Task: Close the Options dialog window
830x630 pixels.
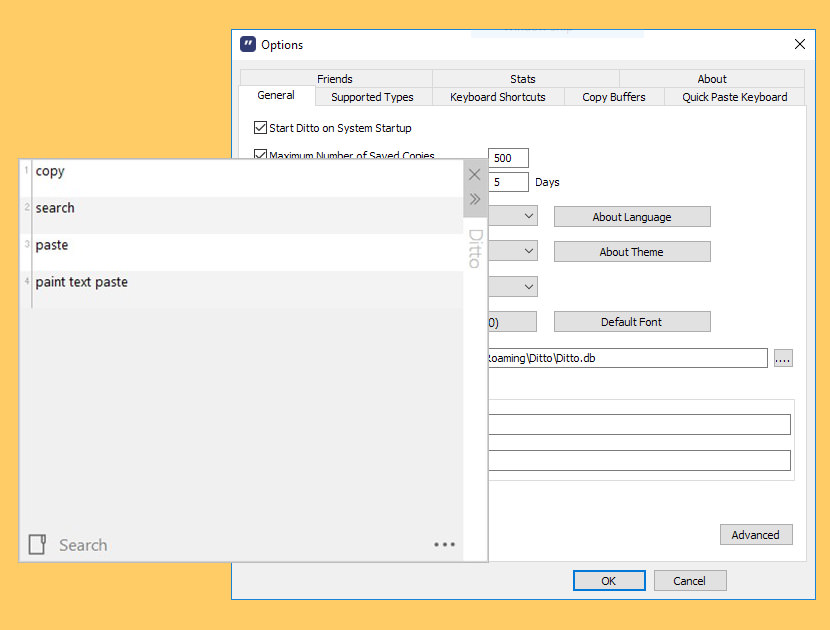Action: pos(800,44)
